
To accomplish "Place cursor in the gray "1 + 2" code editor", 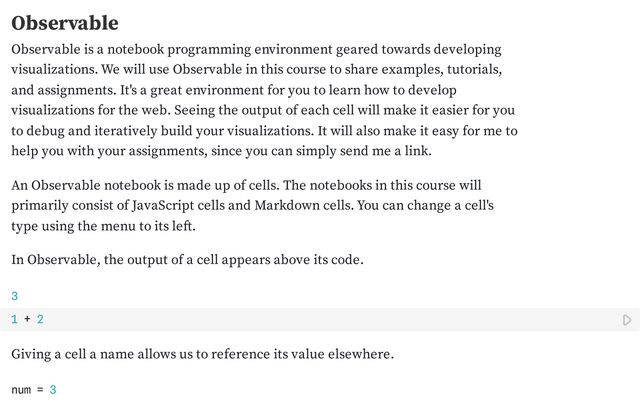I will [320, 319].
